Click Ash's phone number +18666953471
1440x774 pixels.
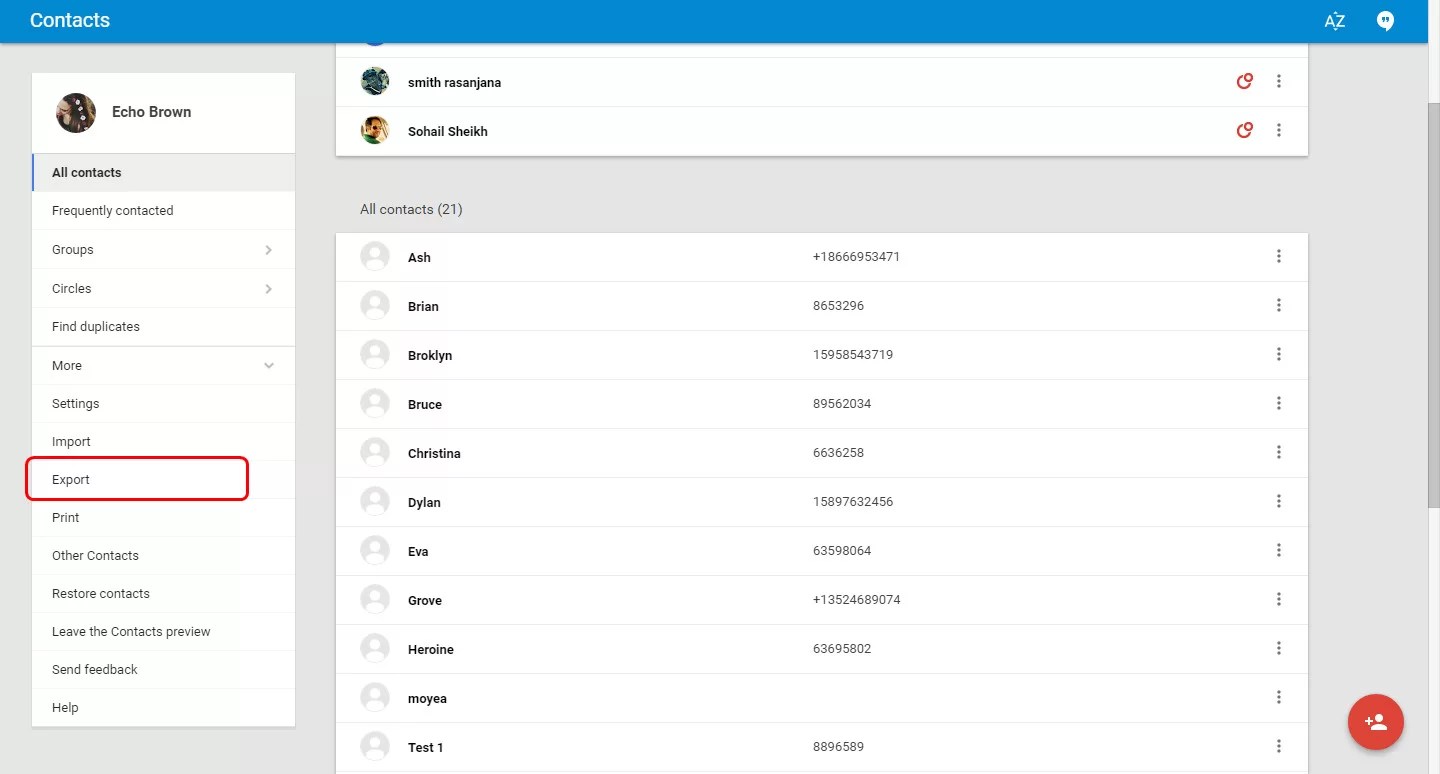tap(857, 257)
